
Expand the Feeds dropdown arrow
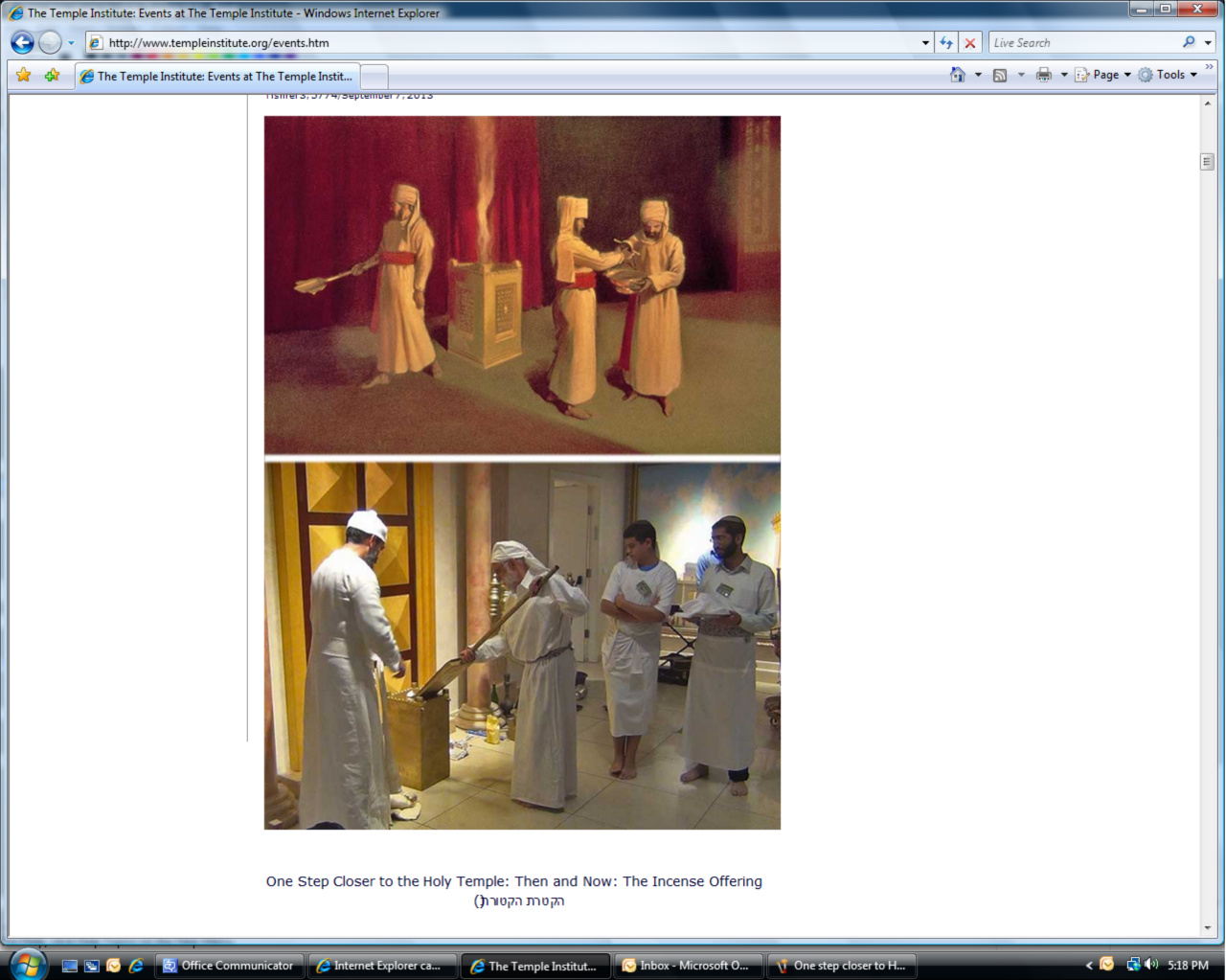click(1021, 75)
